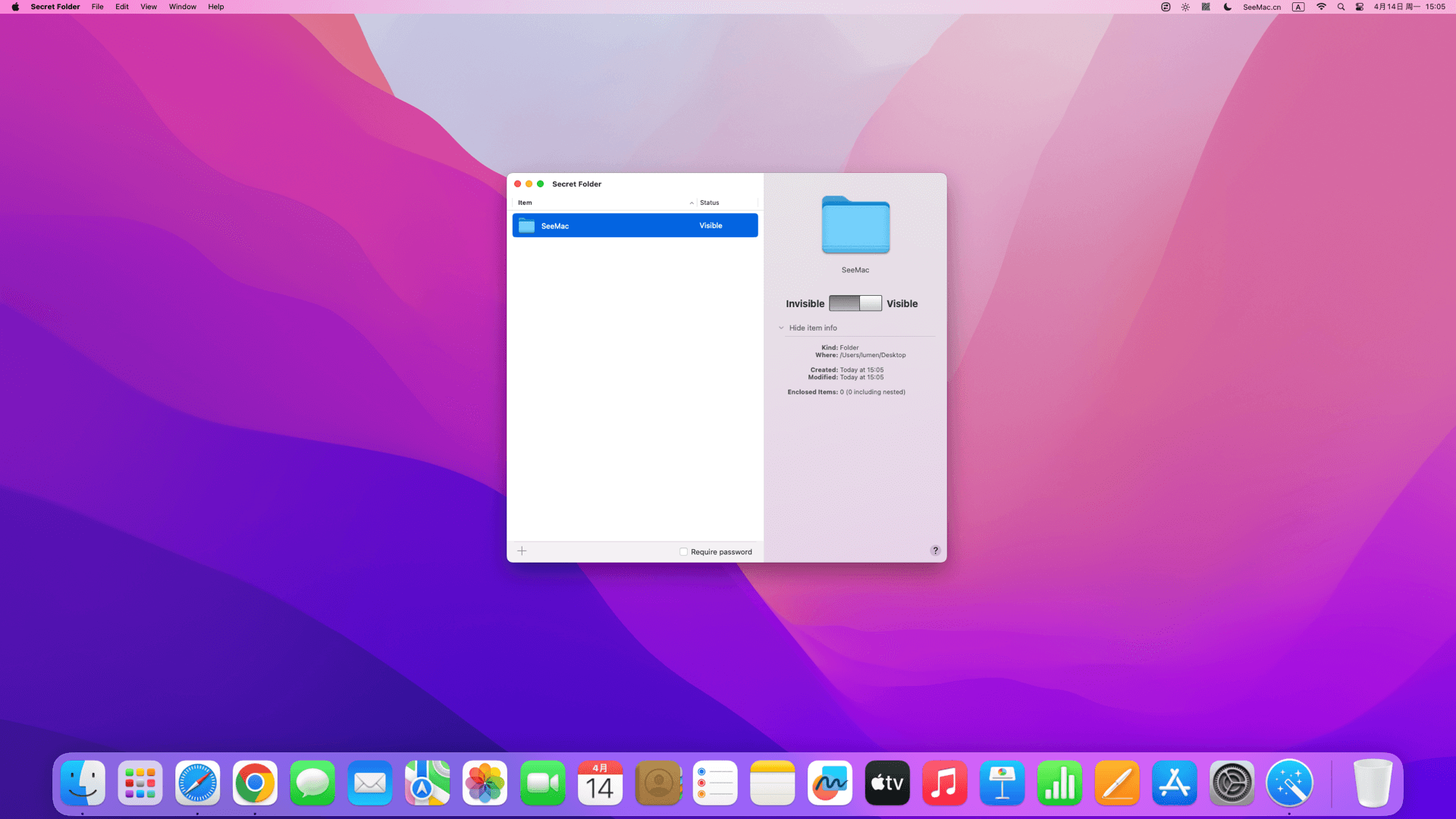Click the SeeMac folder icon in preview pane
Screen dimensions: 1456x819
click(x=855, y=225)
